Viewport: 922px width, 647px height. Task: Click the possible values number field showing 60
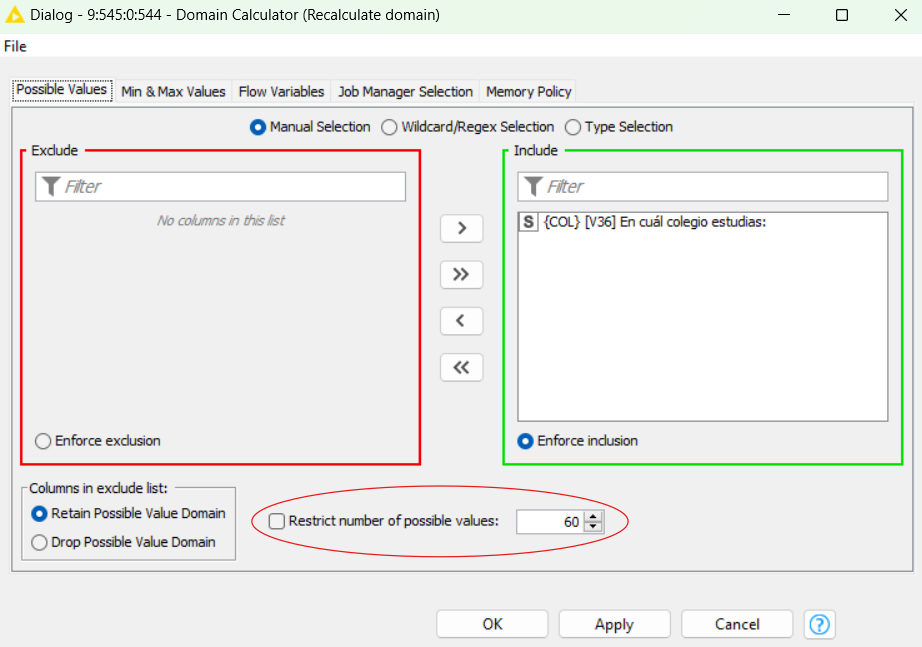(549, 522)
